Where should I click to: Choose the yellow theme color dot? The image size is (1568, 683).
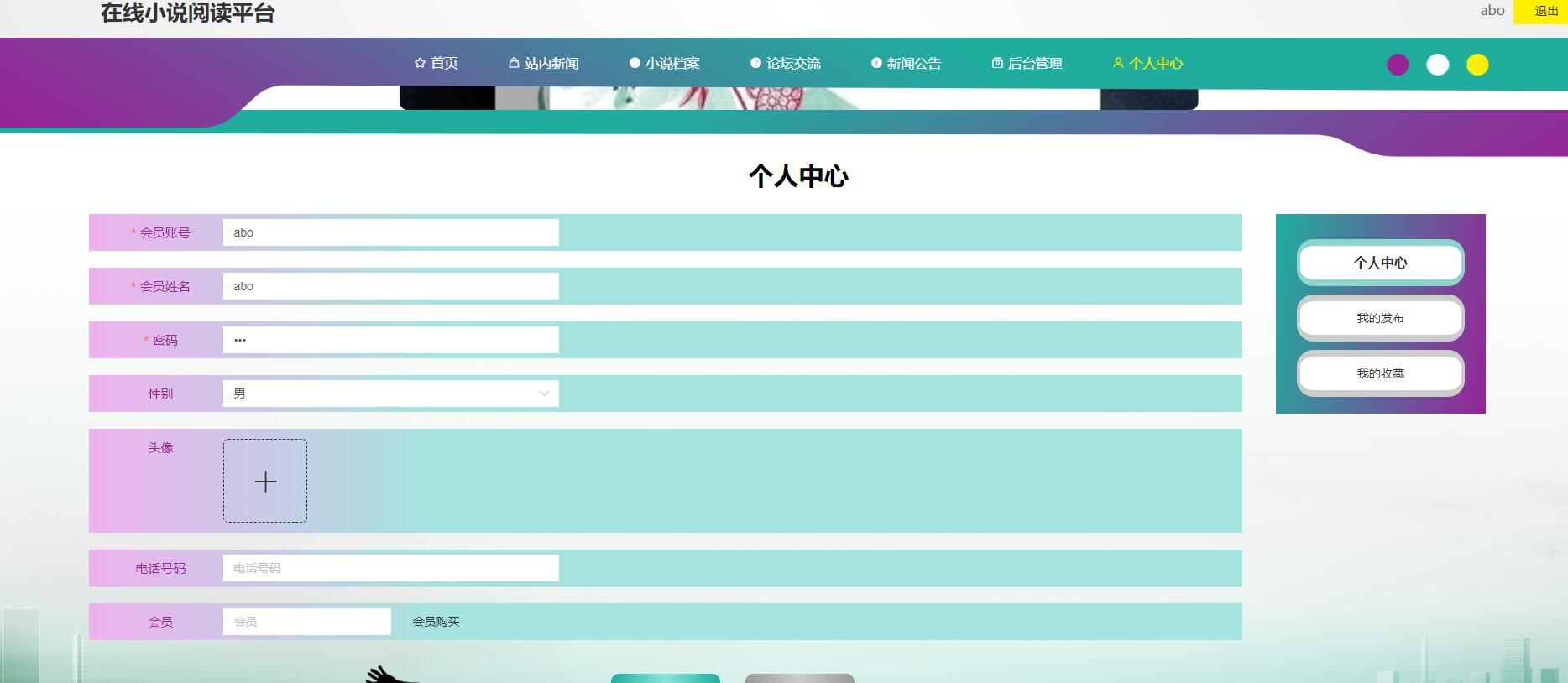point(1477,65)
